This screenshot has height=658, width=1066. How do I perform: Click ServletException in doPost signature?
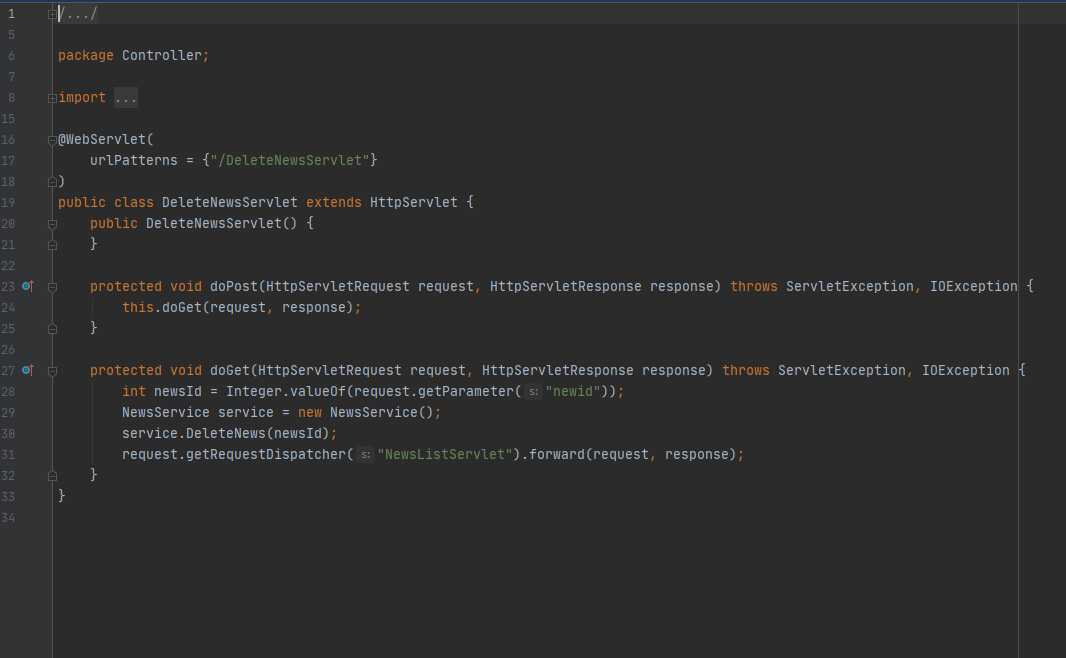pos(850,287)
